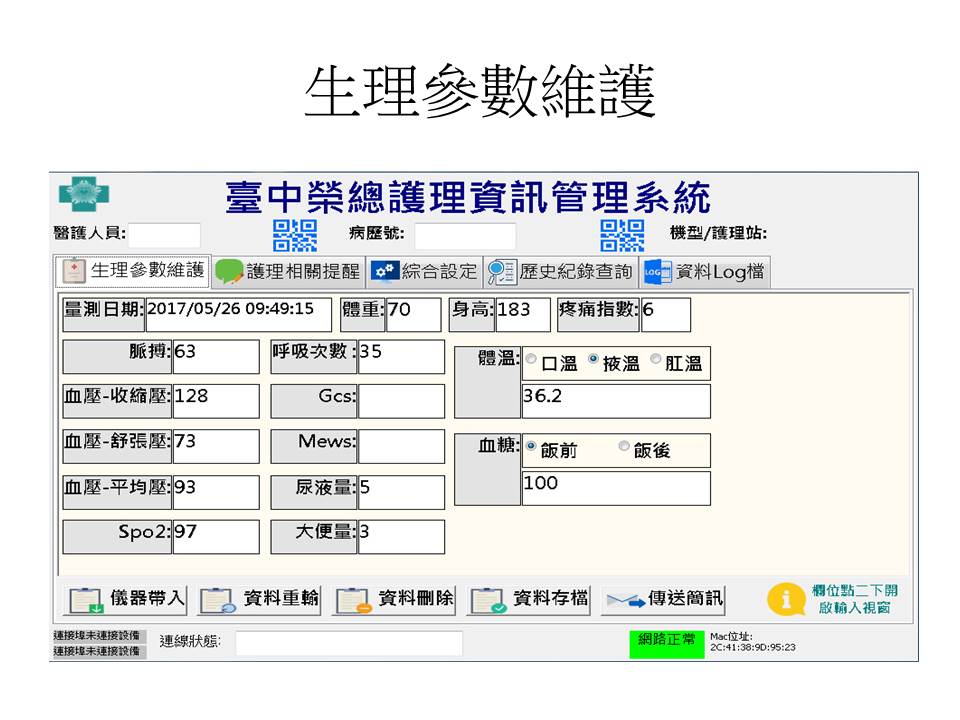Click the empty Gcs input field

click(402, 402)
